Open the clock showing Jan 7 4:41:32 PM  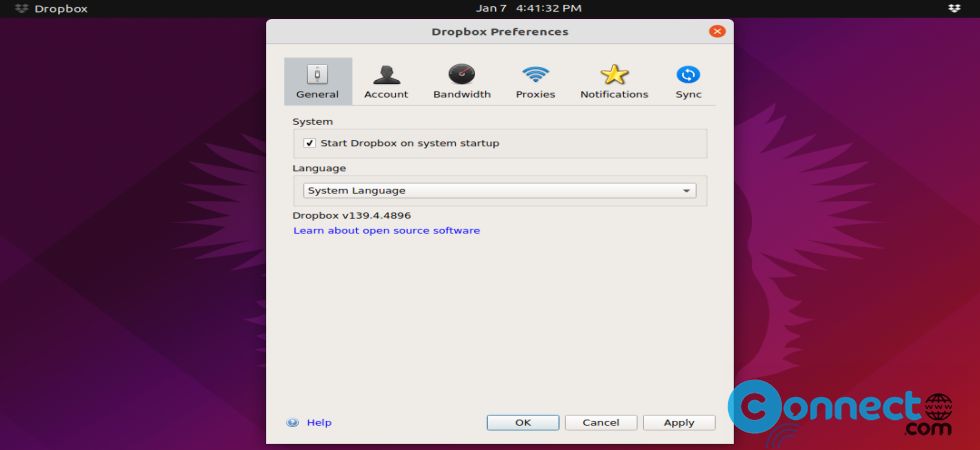pos(529,9)
